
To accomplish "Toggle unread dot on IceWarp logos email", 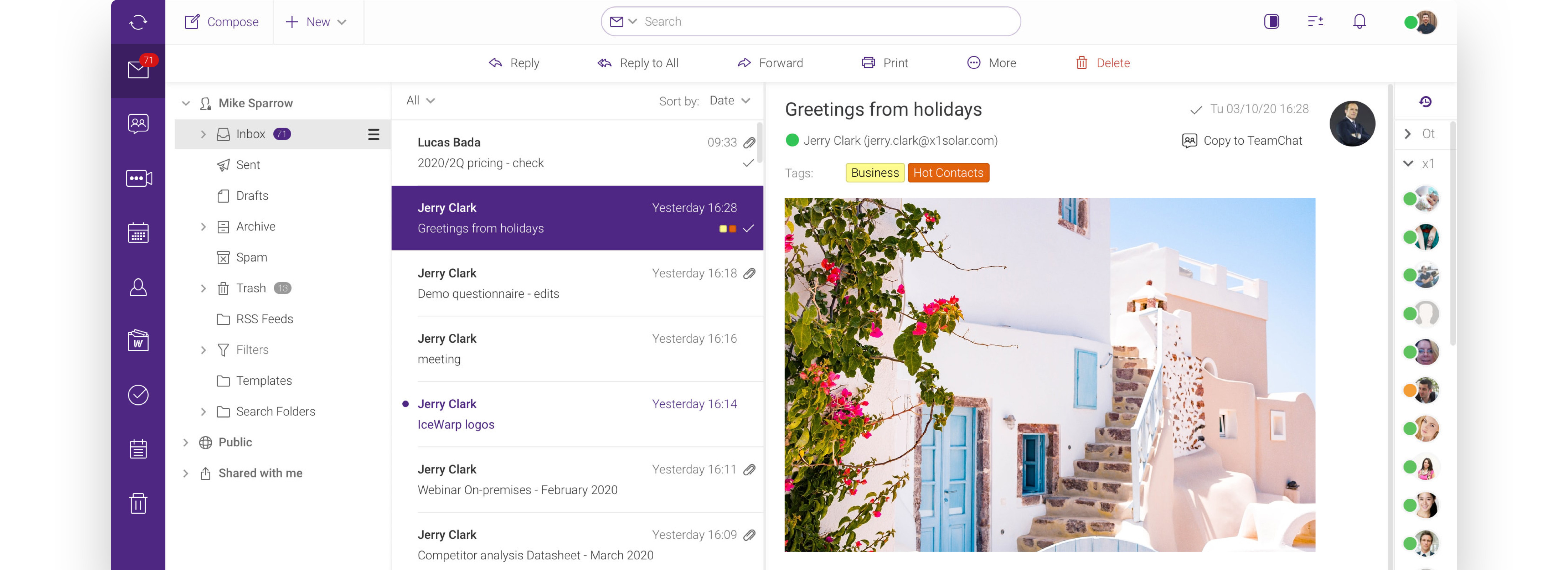I will [406, 404].
